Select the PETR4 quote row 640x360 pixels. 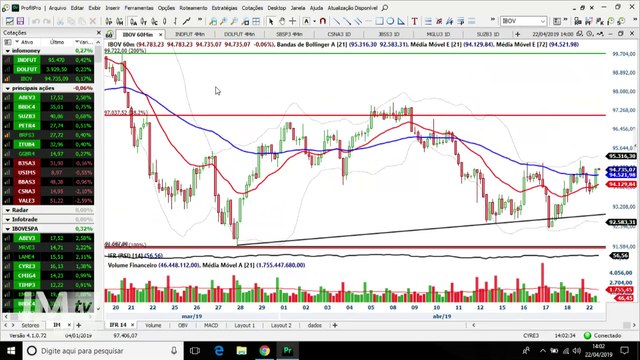click(x=48, y=126)
